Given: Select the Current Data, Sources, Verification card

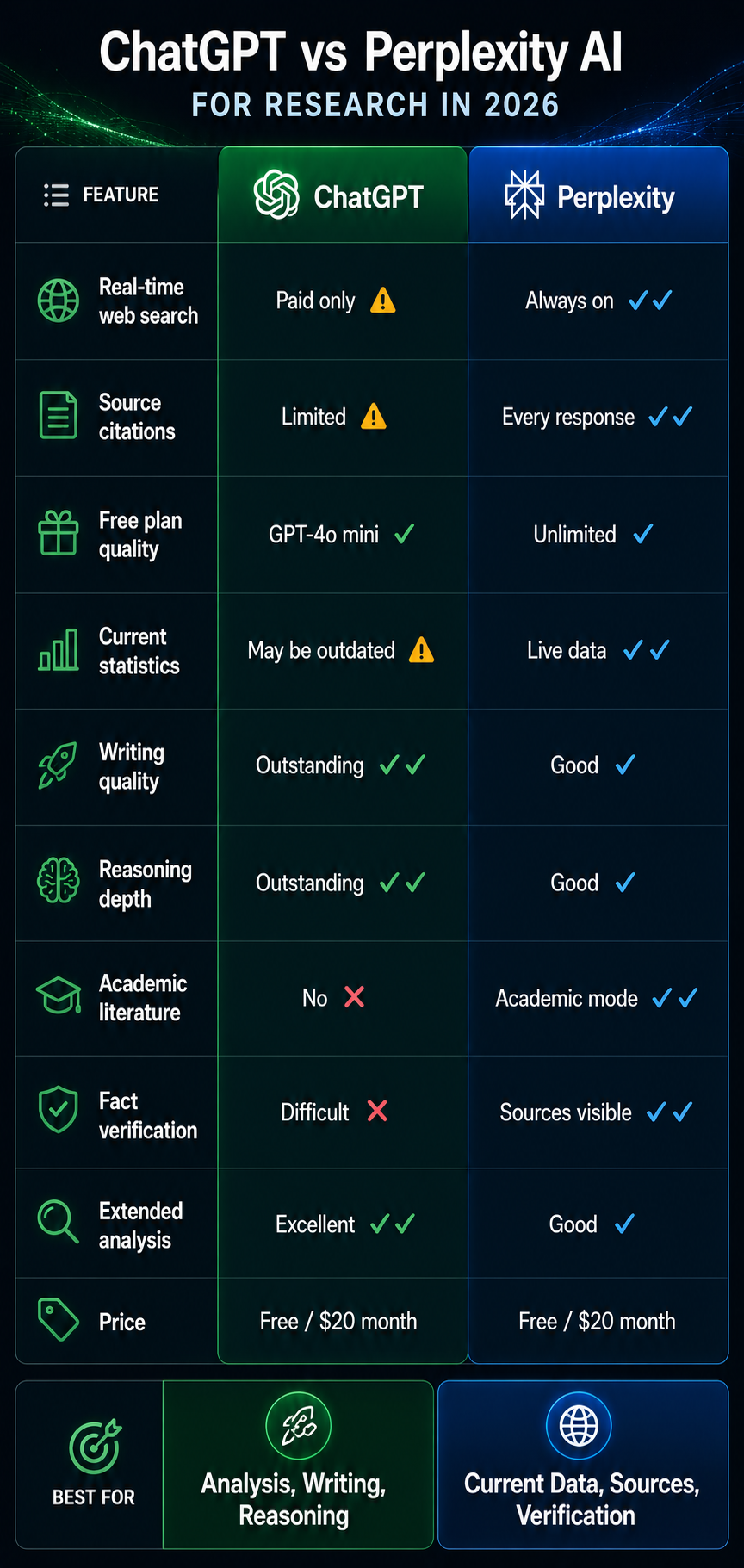Looking at the screenshot, I should [583, 1465].
